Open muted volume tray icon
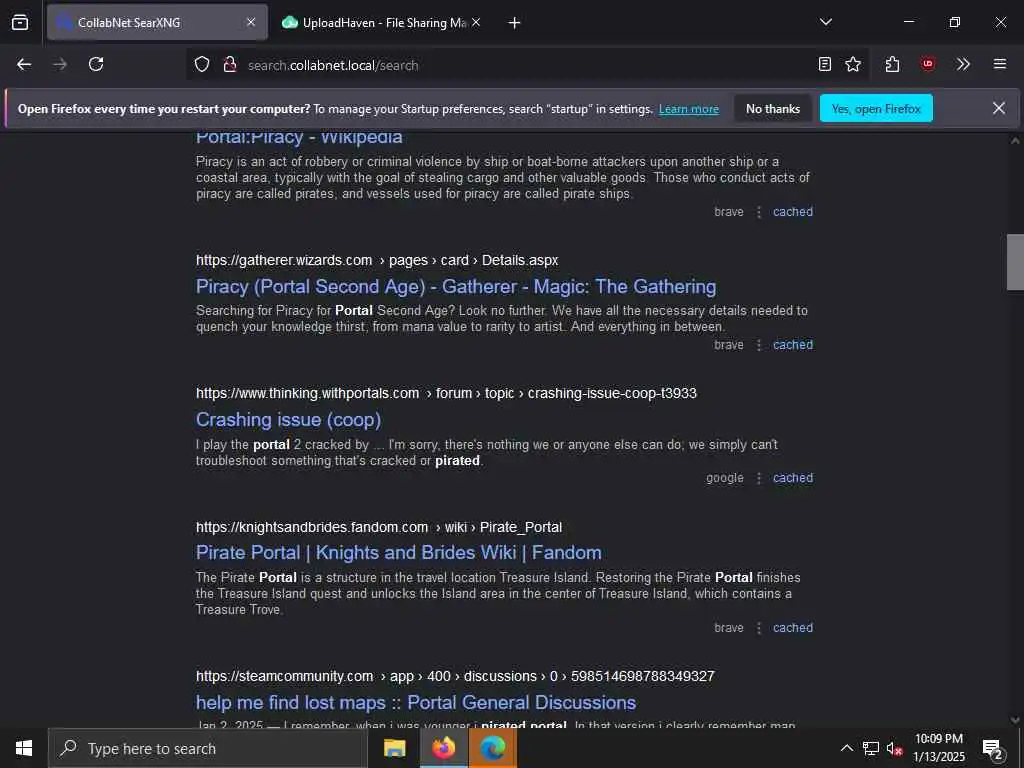The width and height of the screenshot is (1024, 768). (894, 748)
